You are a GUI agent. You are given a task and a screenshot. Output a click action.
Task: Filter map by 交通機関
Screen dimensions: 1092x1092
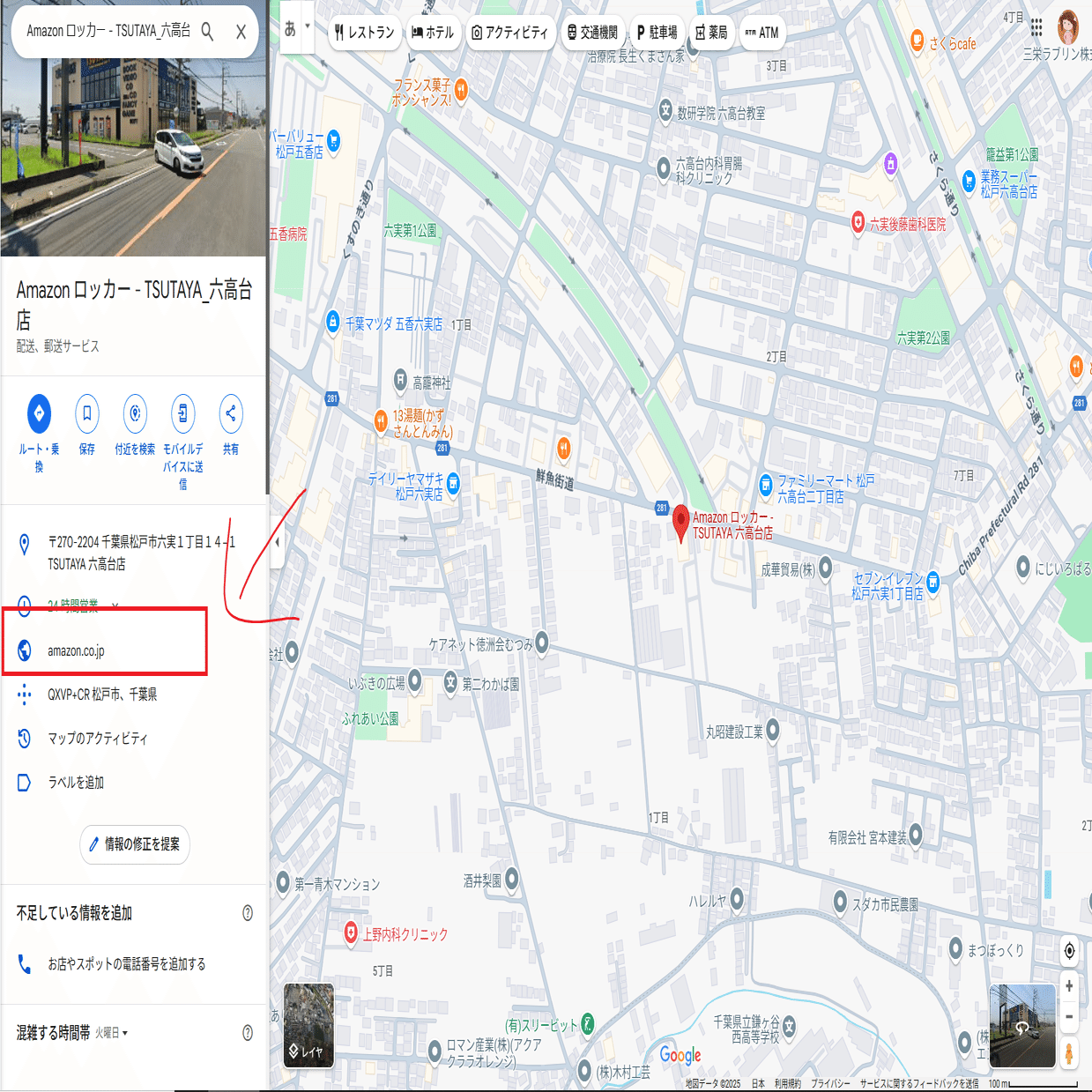click(592, 33)
